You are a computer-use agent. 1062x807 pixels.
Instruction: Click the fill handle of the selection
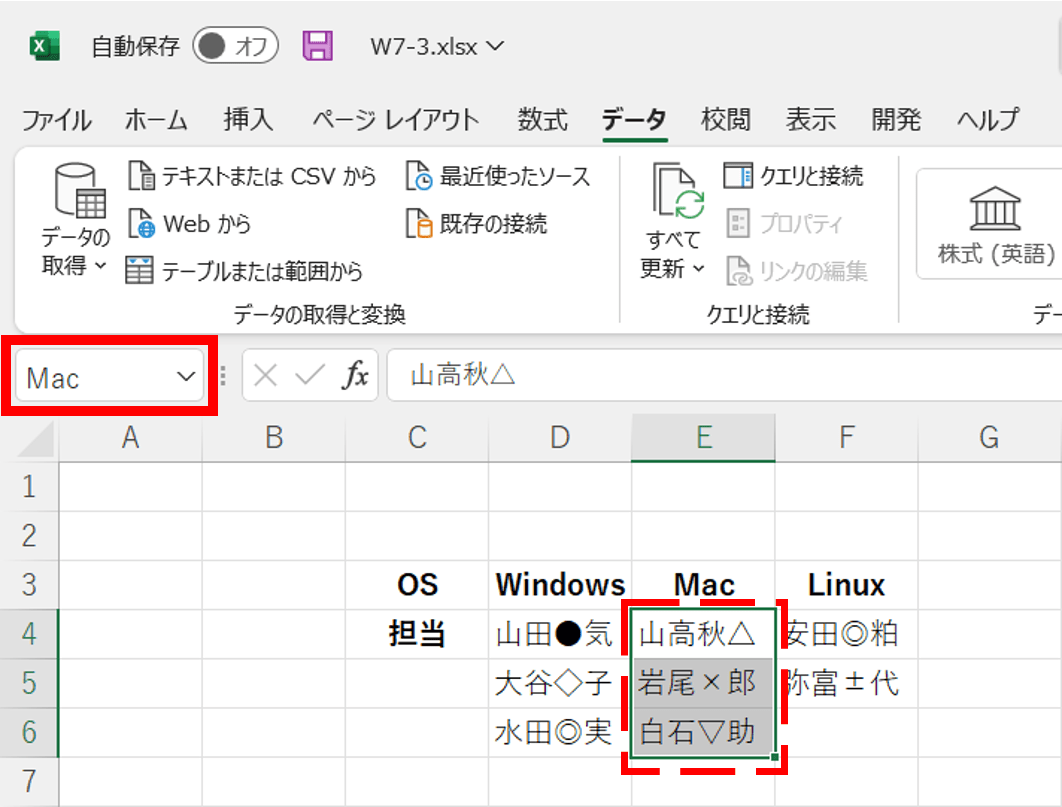(774, 757)
